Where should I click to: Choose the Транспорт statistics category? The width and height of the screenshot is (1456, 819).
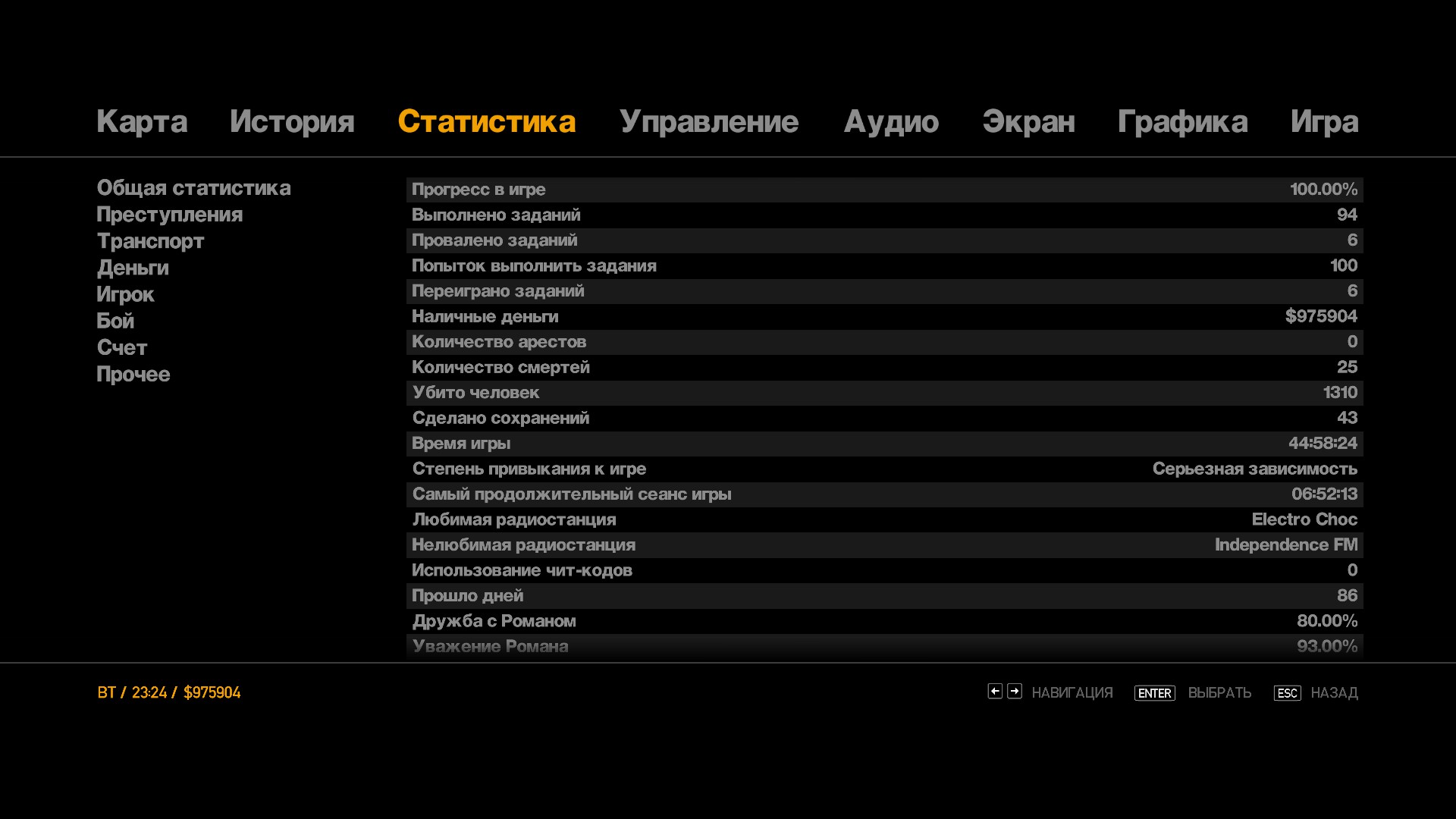(150, 241)
